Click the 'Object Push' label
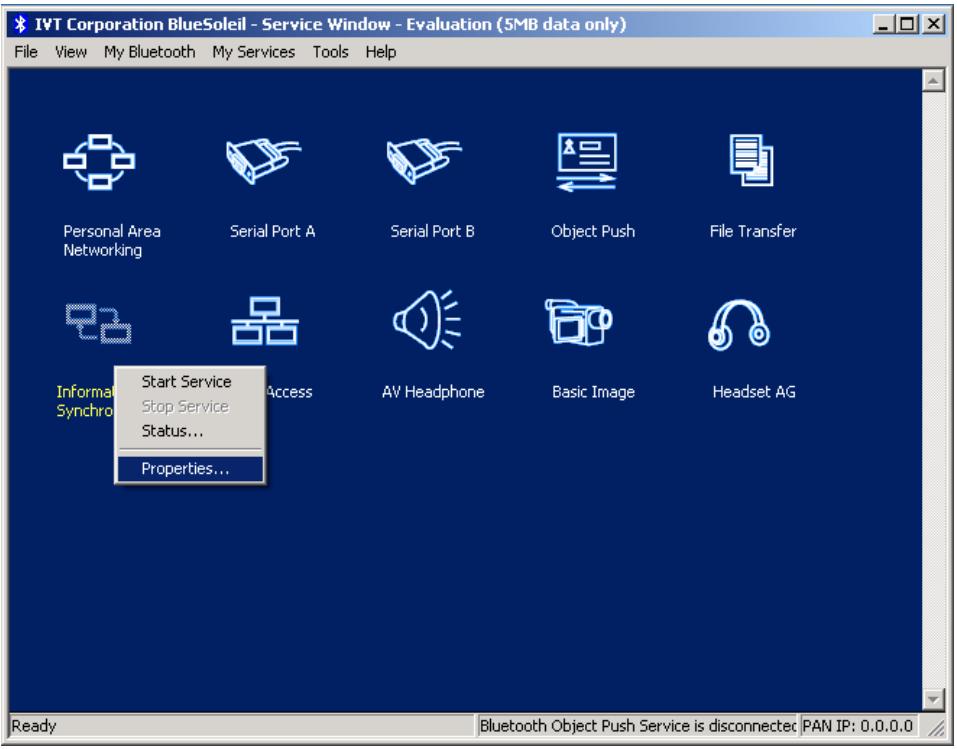957x749 pixels. tap(593, 231)
